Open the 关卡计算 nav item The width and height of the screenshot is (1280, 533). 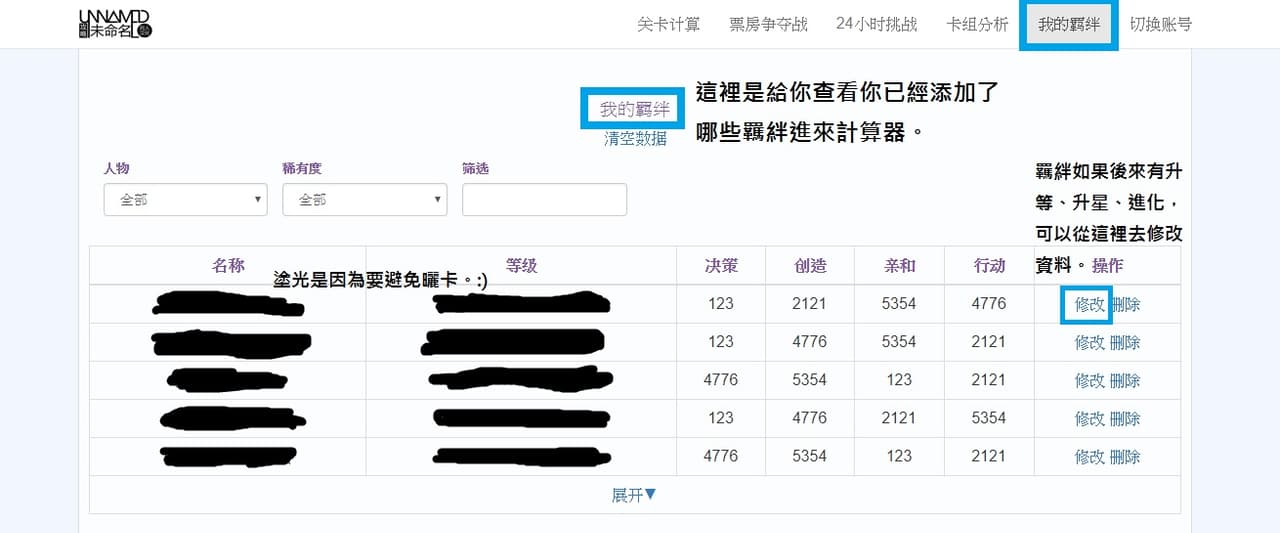pyautogui.click(x=669, y=24)
